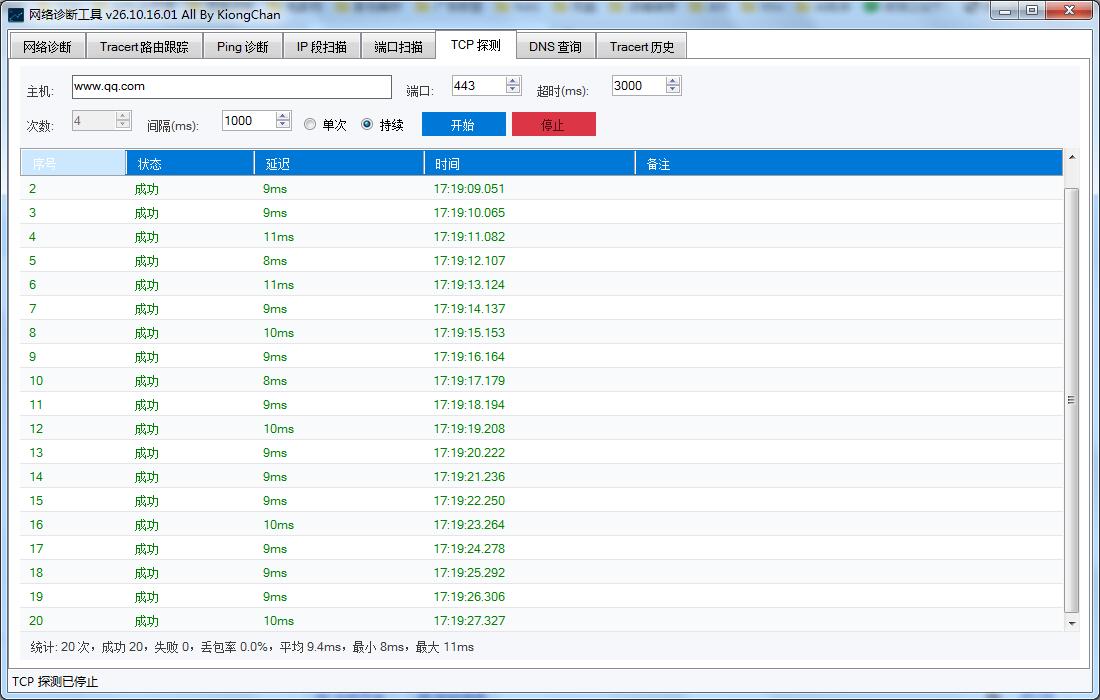Click the 超时(ms) field showing 3000
Screen dimensions: 1100x700
tap(638, 86)
